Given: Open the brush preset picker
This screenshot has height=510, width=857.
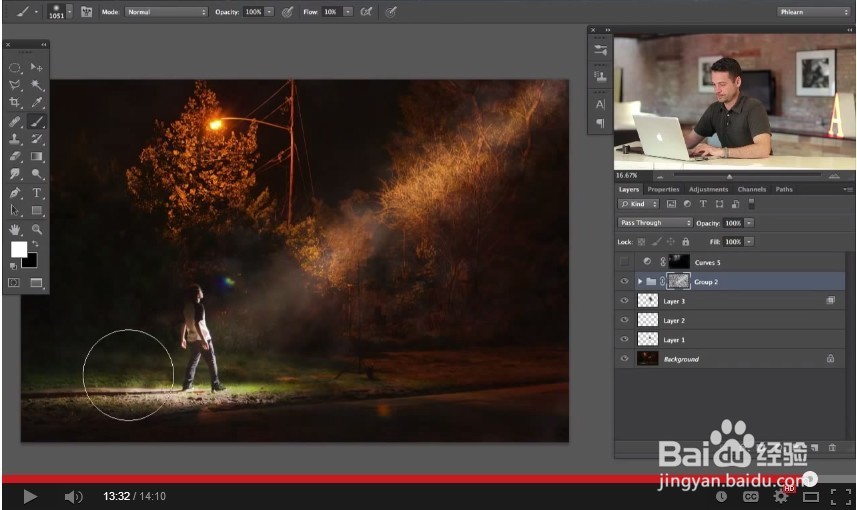Looking at the screenshot, I should click(x=69, y=11).
